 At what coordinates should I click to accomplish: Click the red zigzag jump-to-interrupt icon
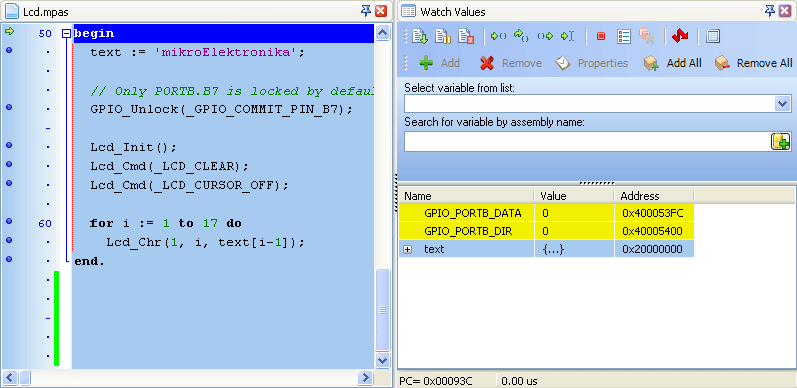click(x=680, y=36)
